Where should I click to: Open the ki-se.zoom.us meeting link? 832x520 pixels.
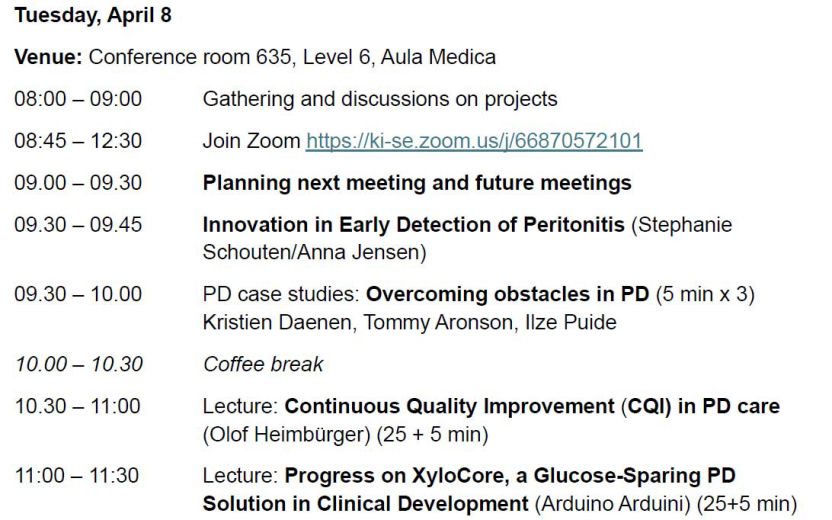click(473, 142)
